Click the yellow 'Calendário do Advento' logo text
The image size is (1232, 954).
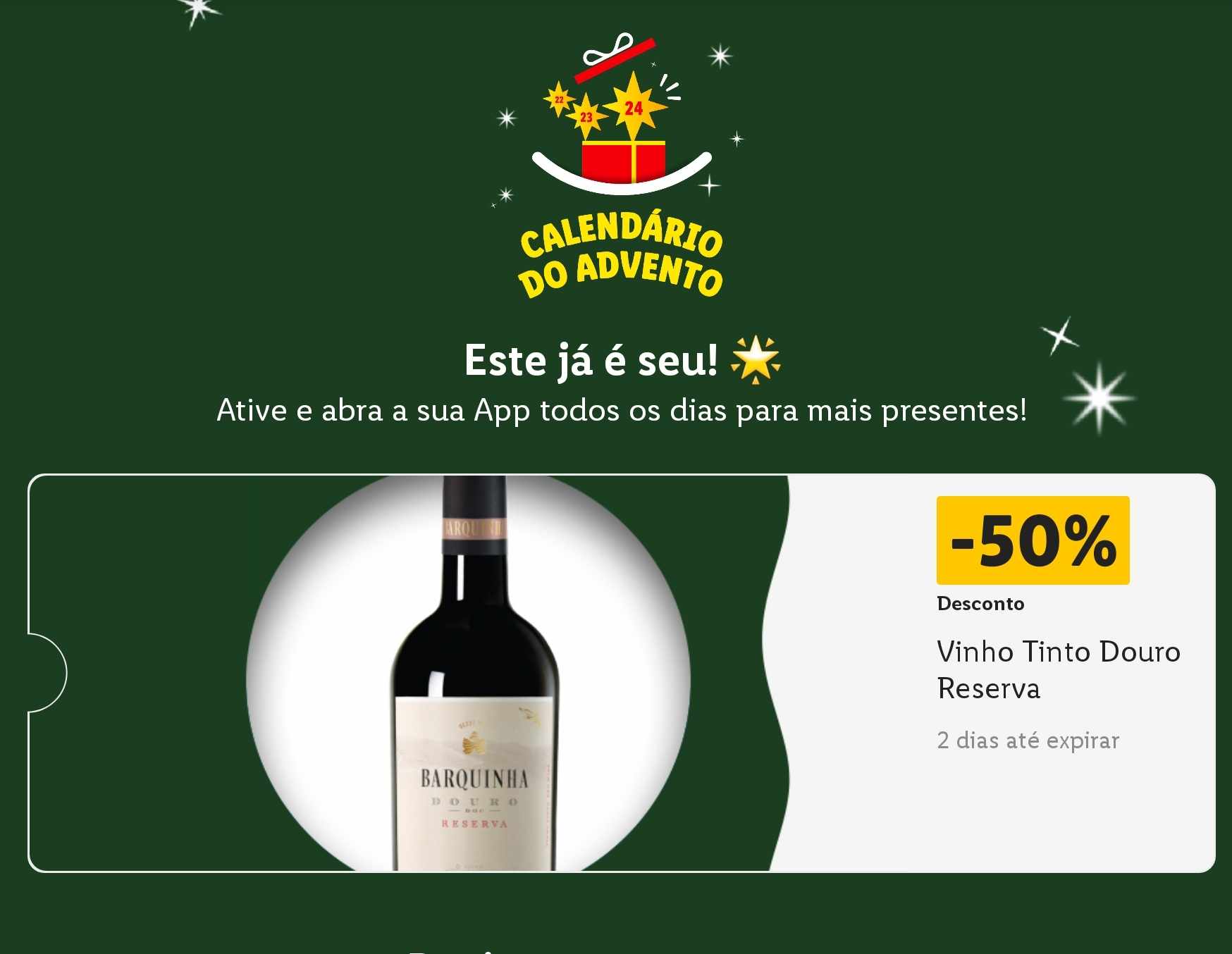(621, 254)
